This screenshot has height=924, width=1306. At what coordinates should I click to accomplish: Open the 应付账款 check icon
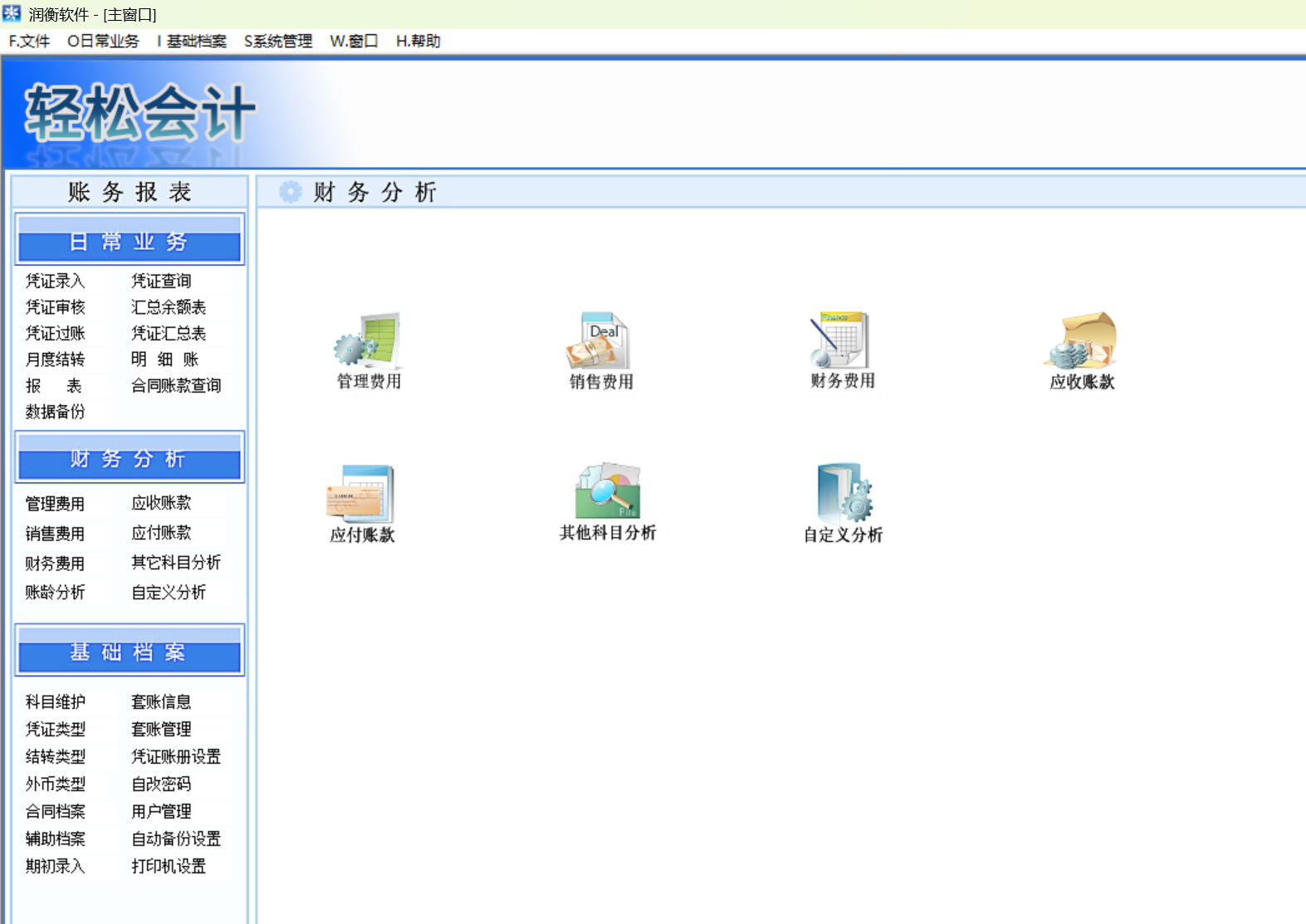(360, 494)
